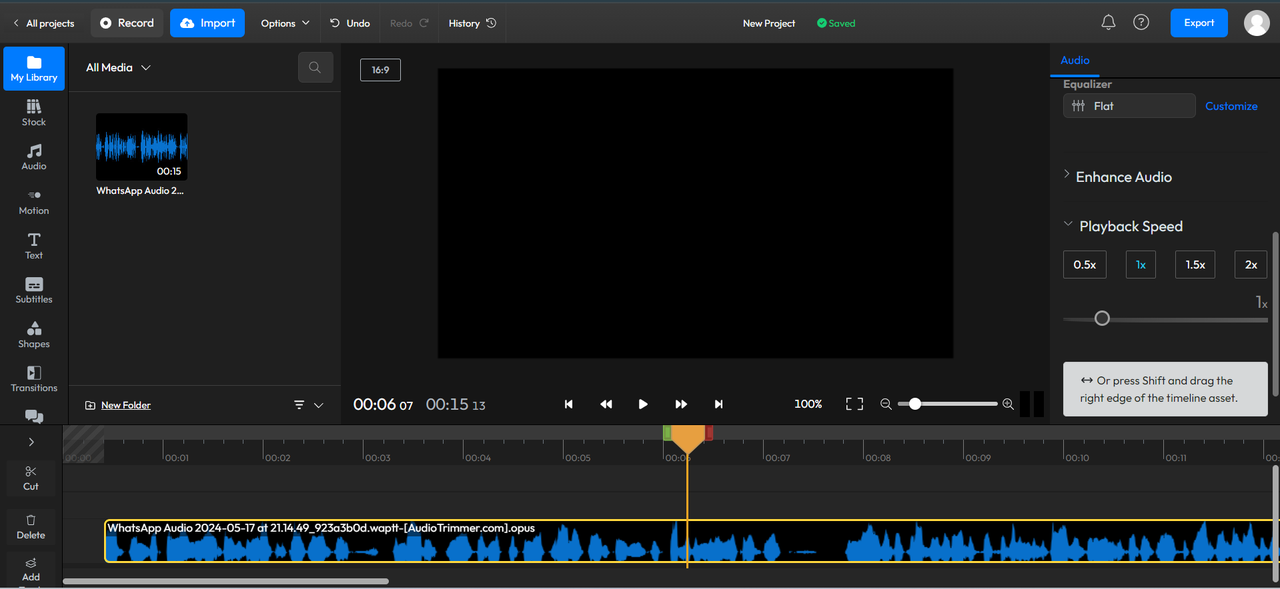Viewport: 1280px width, 589px height.
Task: Set playback speed to 2x
Action: coord(1251,265)
